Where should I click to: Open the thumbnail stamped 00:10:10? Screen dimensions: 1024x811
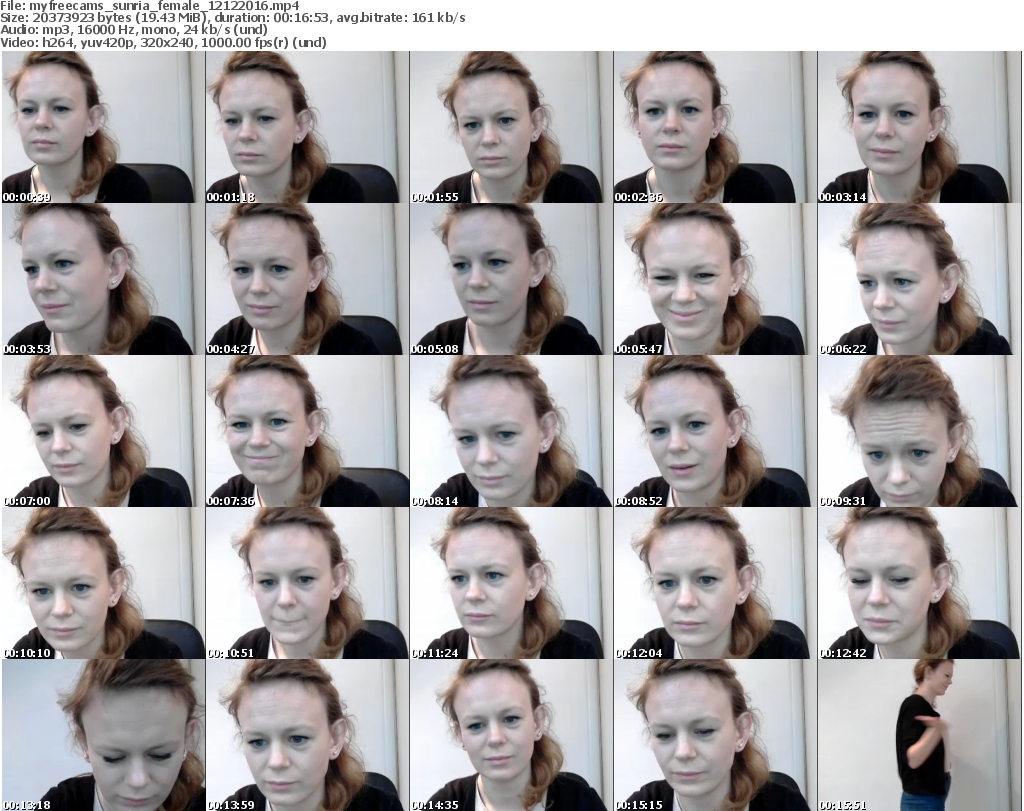pyautogui.click(x=103, y=584)
